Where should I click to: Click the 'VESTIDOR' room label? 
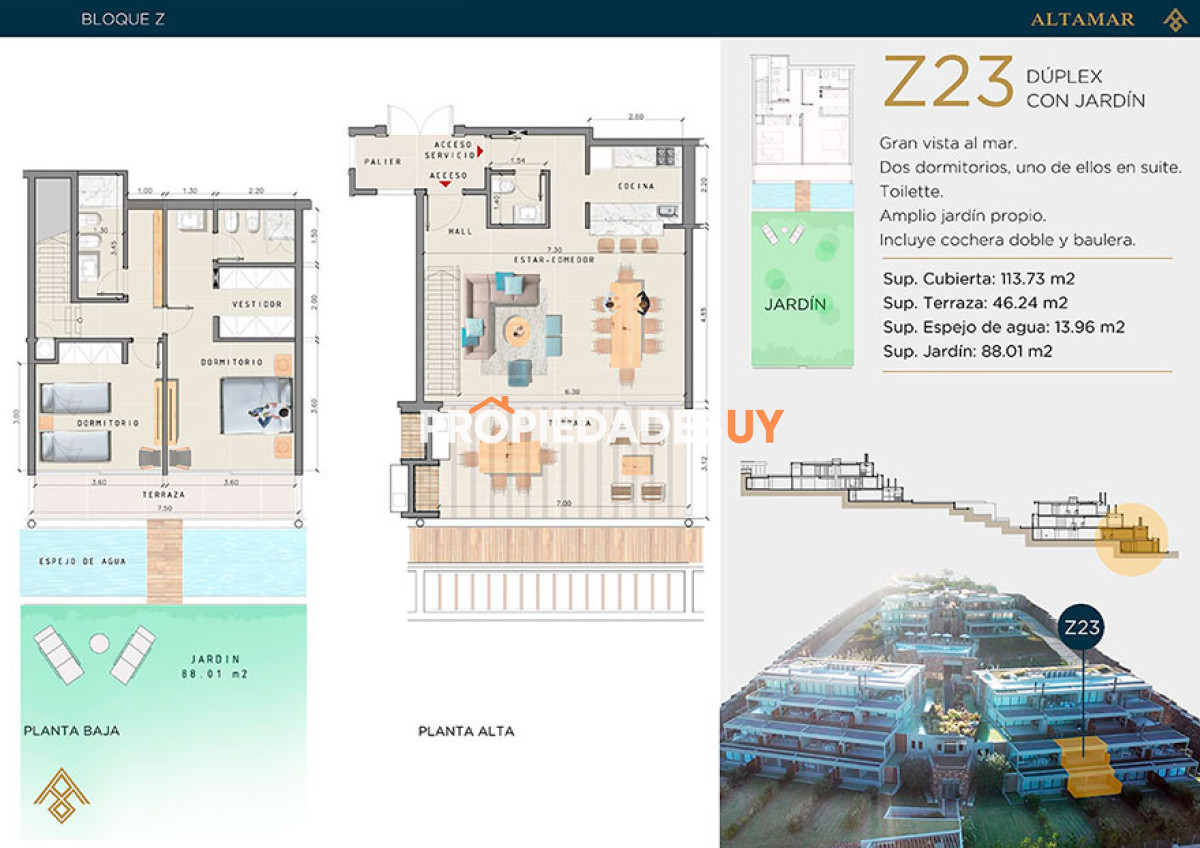(257, 303)
